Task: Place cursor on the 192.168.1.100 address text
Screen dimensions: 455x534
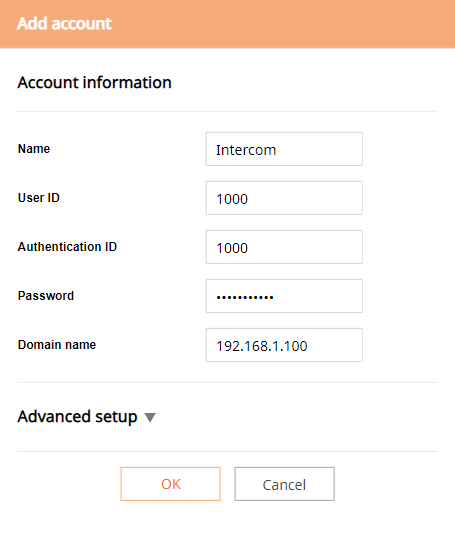Action: point(262,346)
